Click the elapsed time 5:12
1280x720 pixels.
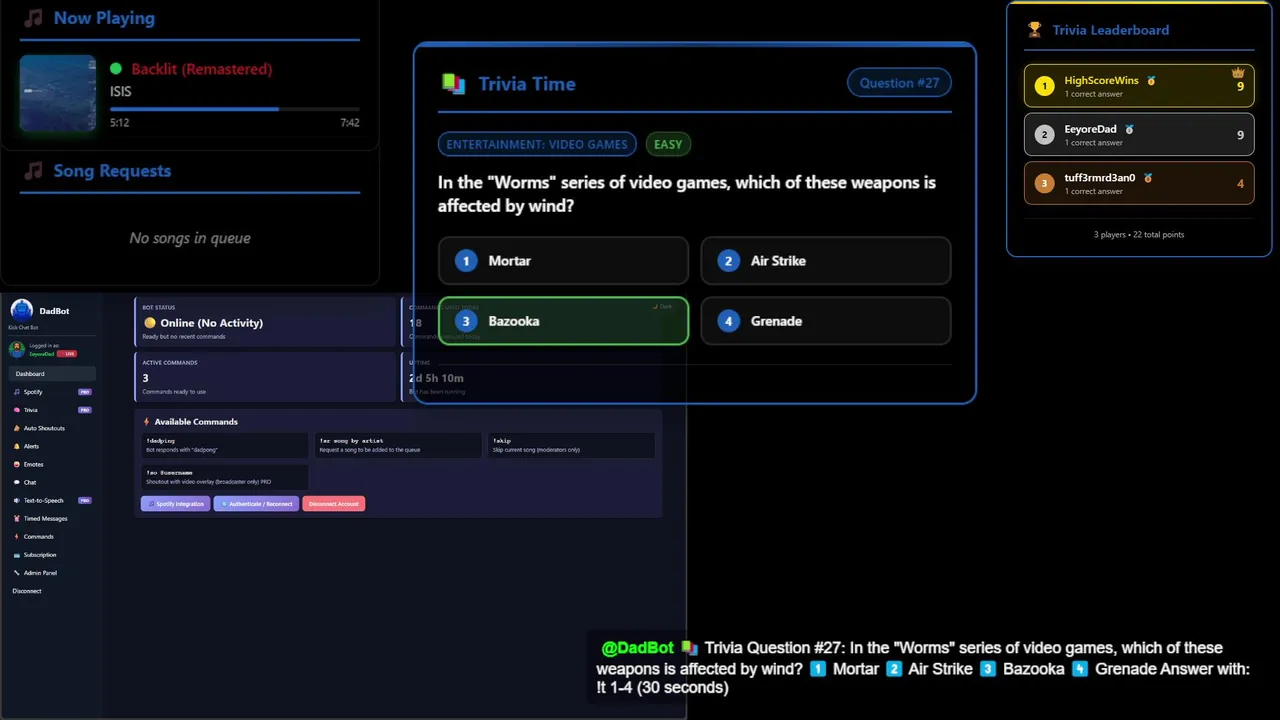[x=119, y=123]
